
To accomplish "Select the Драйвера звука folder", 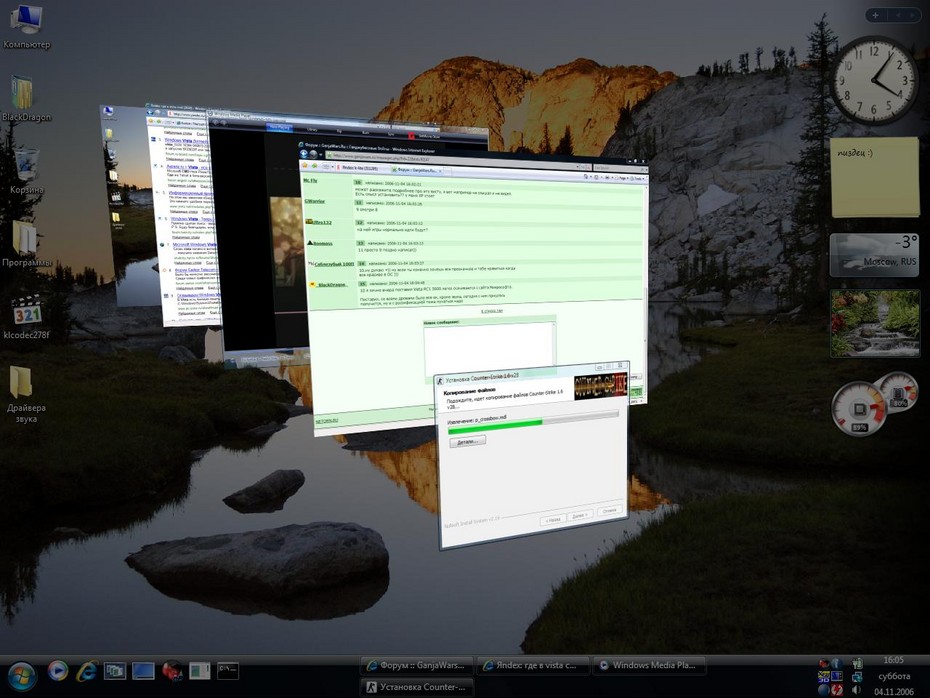I will (26, 394).
